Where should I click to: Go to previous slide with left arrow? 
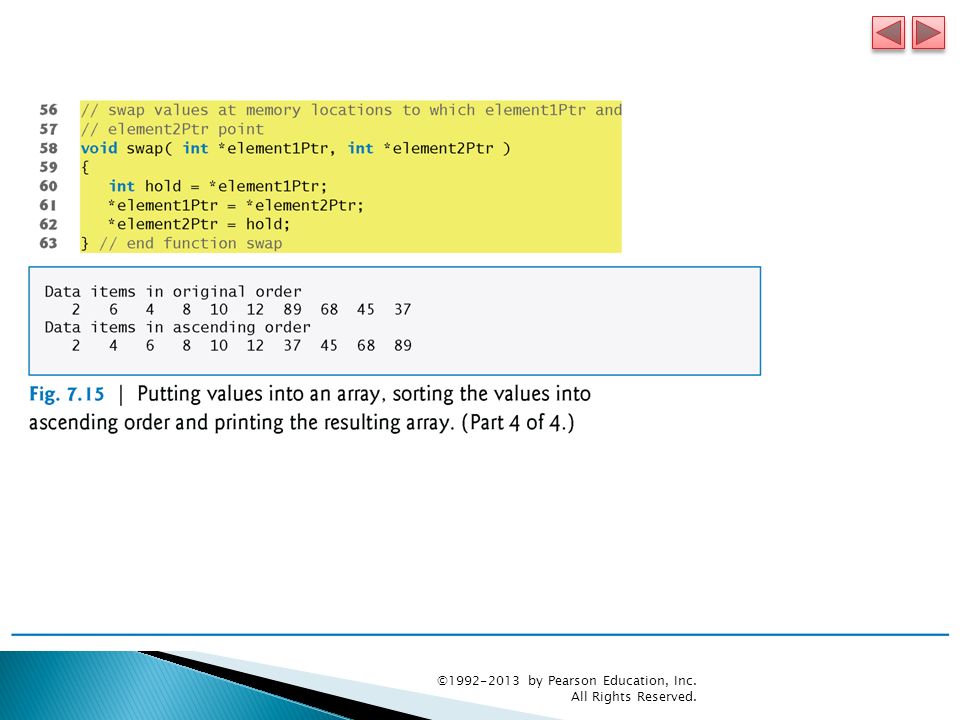[x=888, y=33]
